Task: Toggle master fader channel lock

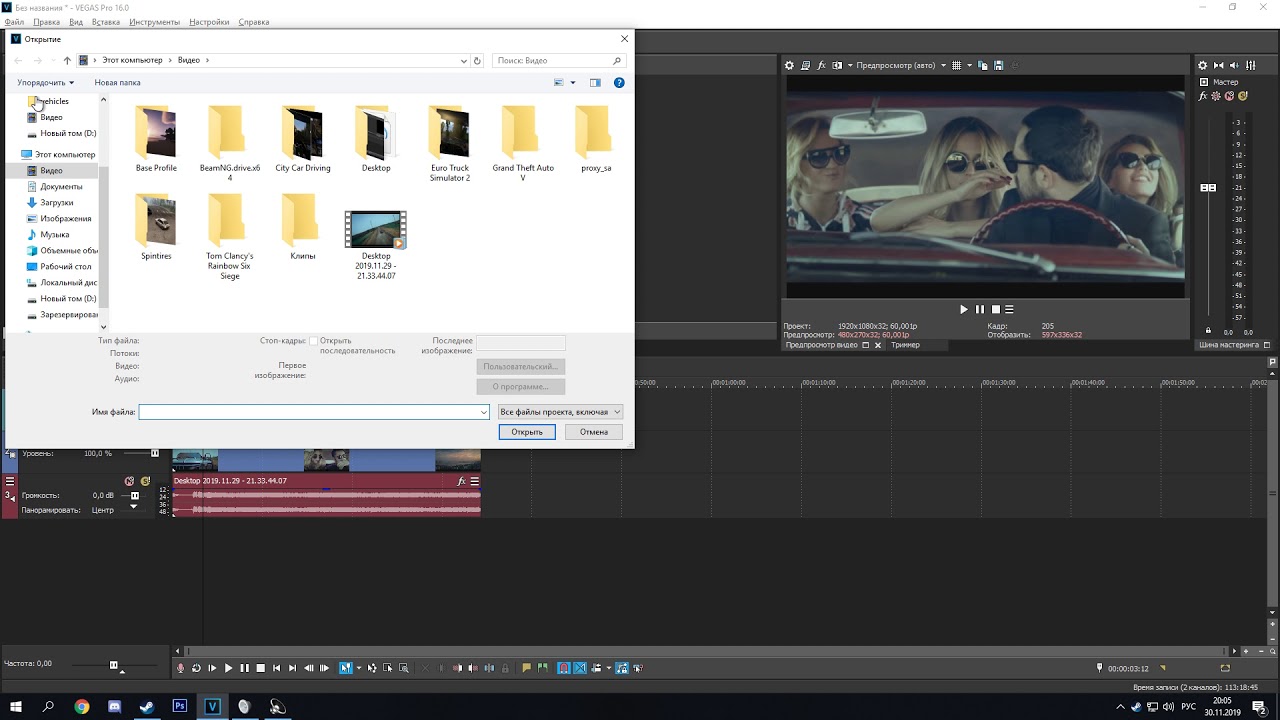Action: click(x=1208, y=330)
